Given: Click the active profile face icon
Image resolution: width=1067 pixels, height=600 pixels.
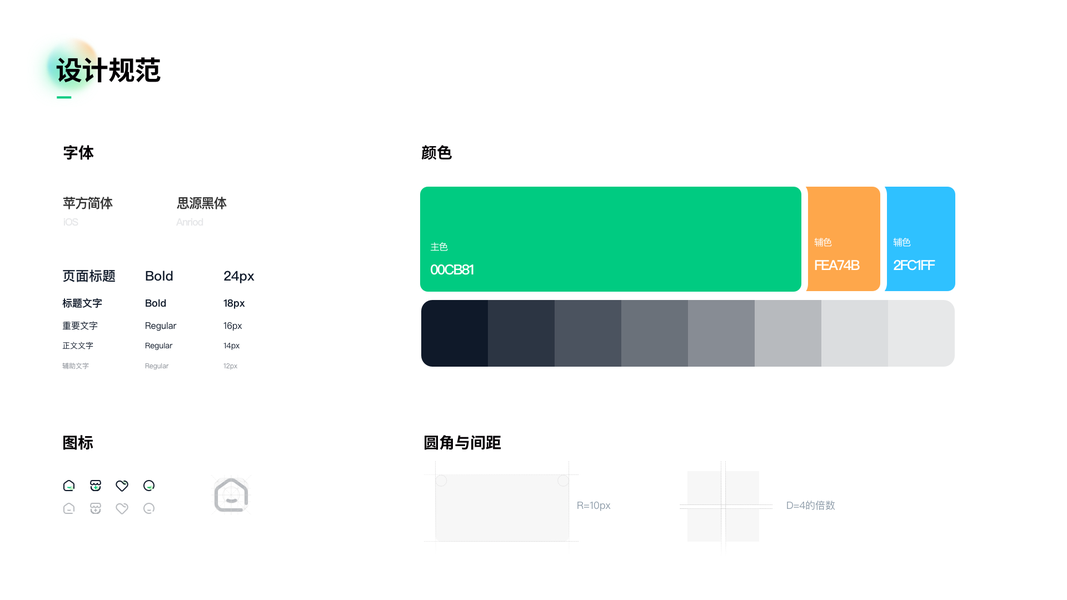Looking at the screenshot, I should pyautogui.click(x=149, y=486).
